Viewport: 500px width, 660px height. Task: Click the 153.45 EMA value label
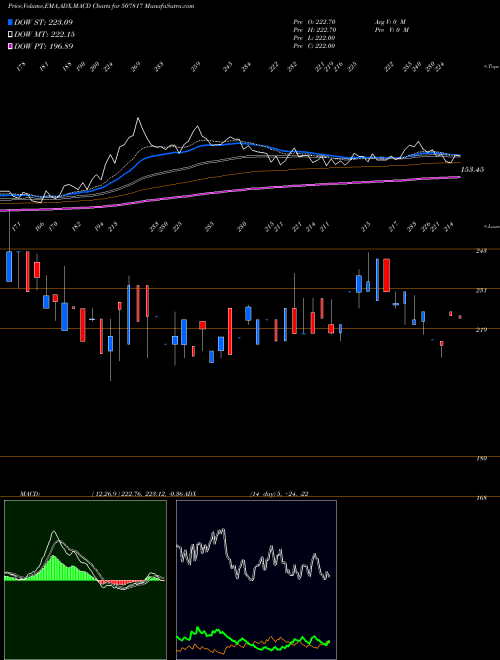click(472, 170)
